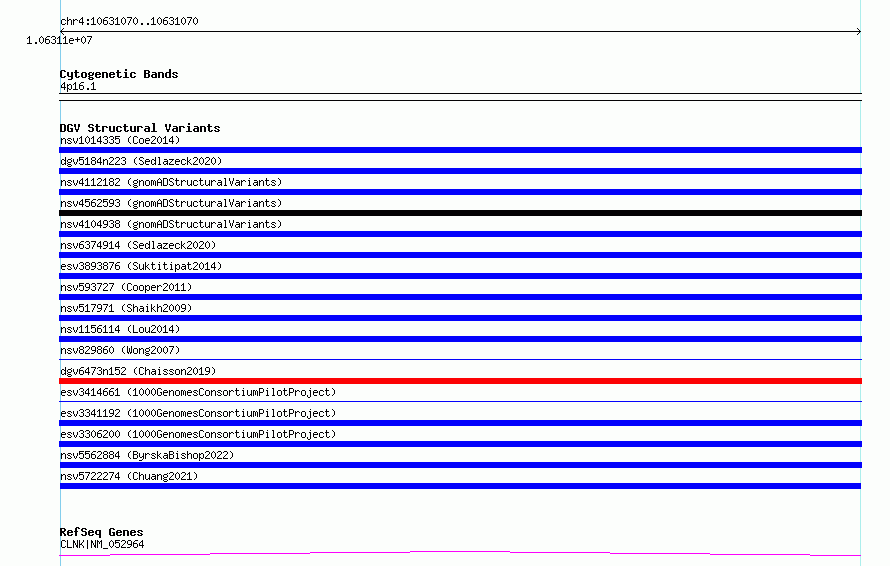Image resolution: width=890 pixels, height=566 pixels.
Task: Open variant nsv4112182 gnomAD label
Action: click(171, 182)
